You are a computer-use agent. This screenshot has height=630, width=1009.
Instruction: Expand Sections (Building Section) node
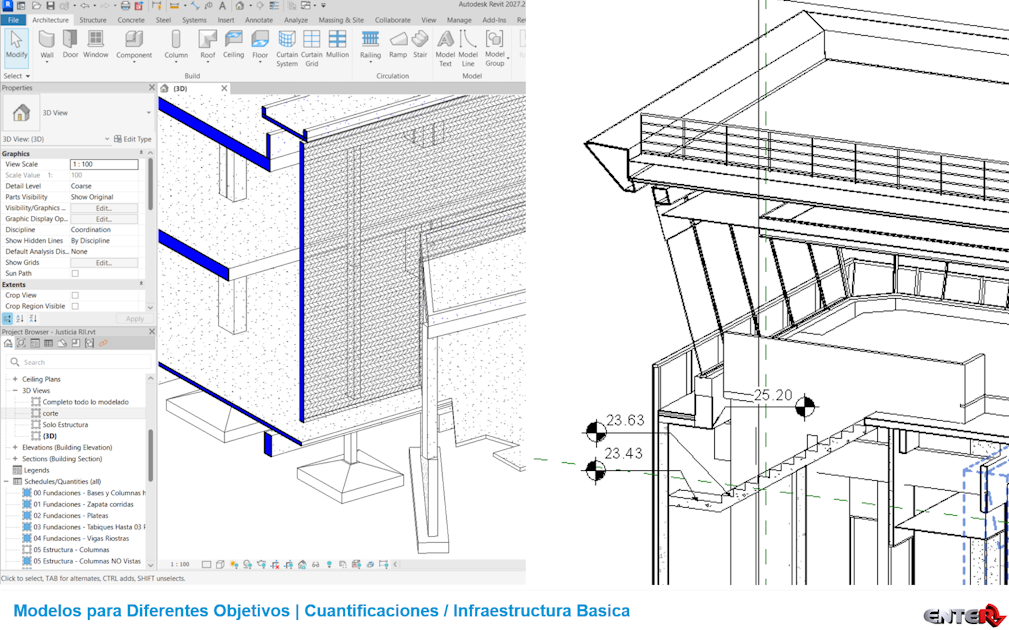point(15,459)
